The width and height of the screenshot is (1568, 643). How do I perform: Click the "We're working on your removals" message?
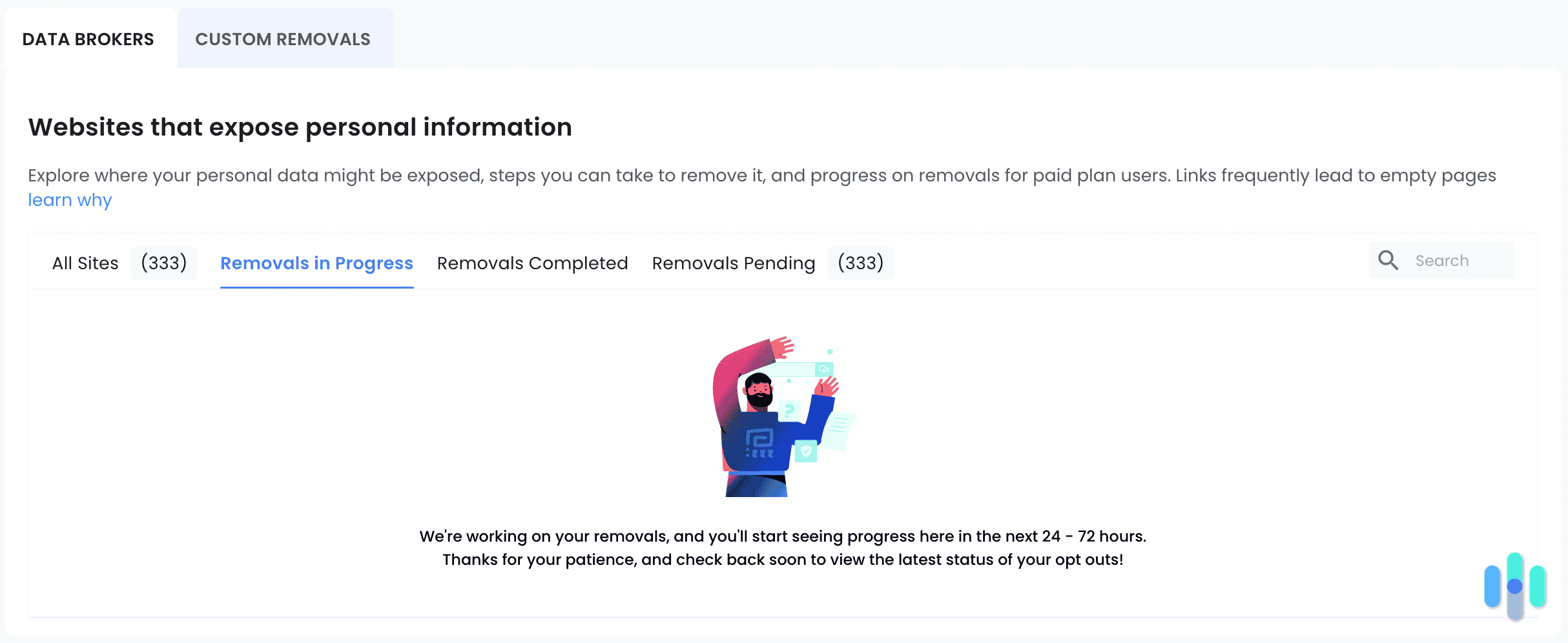pos(783,536)
